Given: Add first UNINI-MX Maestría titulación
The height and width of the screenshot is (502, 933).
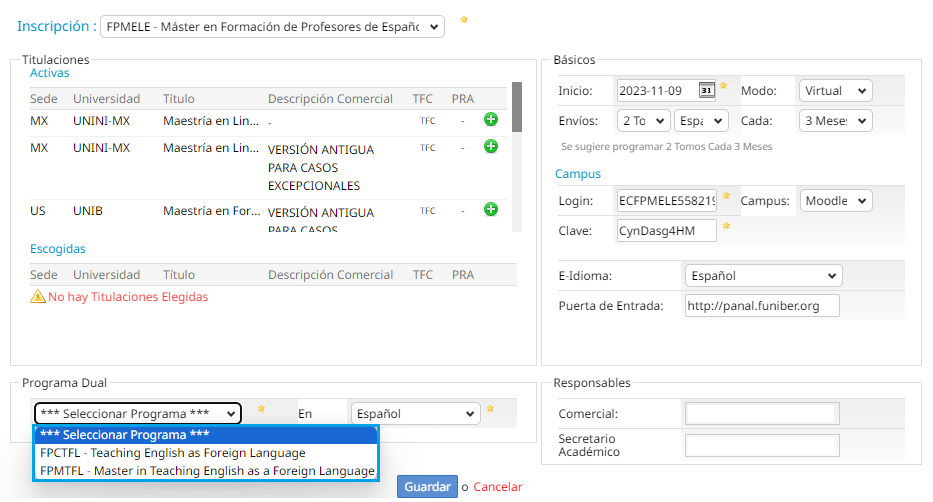Looking at the screenshot, I should click(490, 120).
